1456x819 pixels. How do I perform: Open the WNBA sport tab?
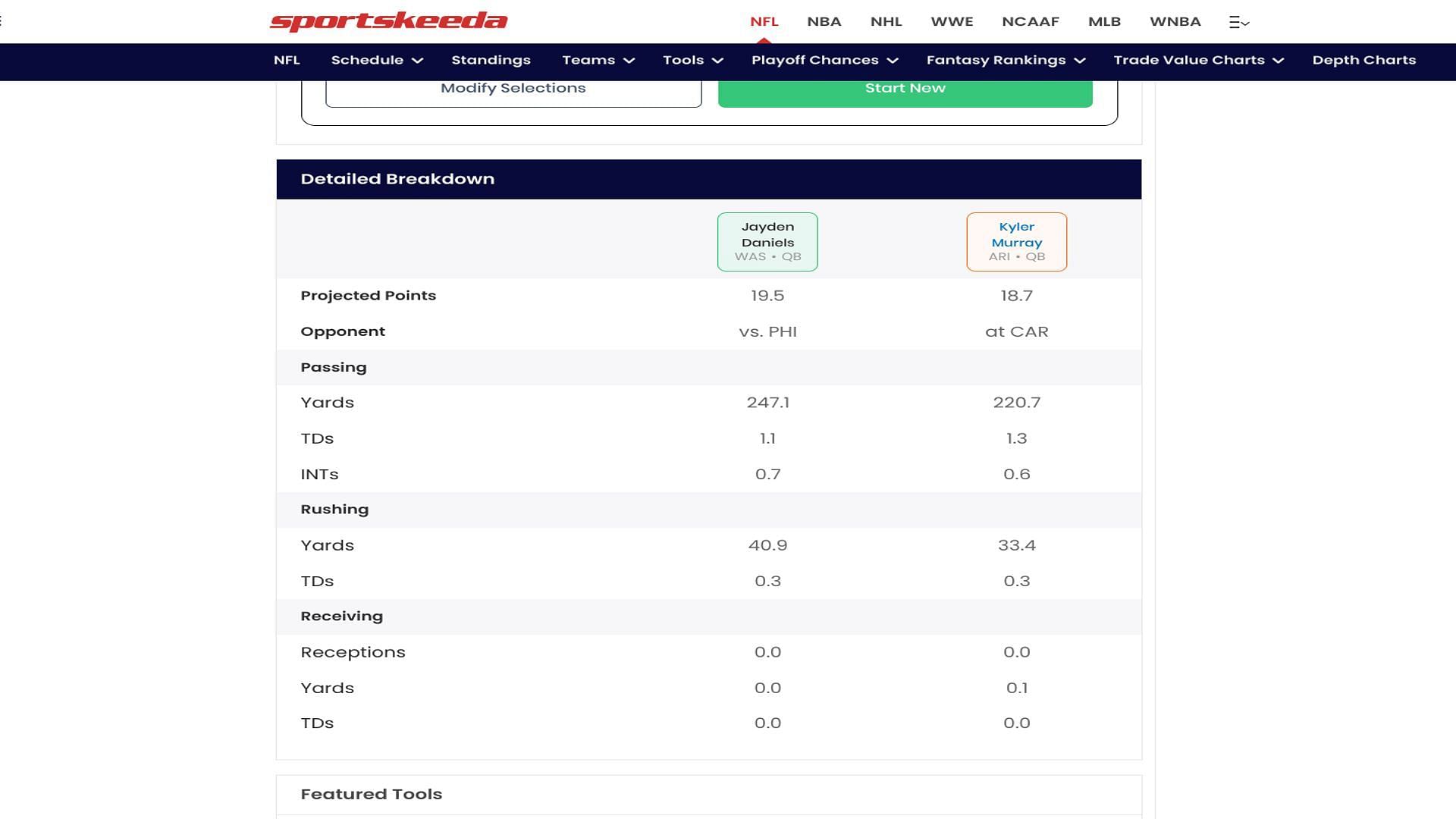tap(1175, 21)
